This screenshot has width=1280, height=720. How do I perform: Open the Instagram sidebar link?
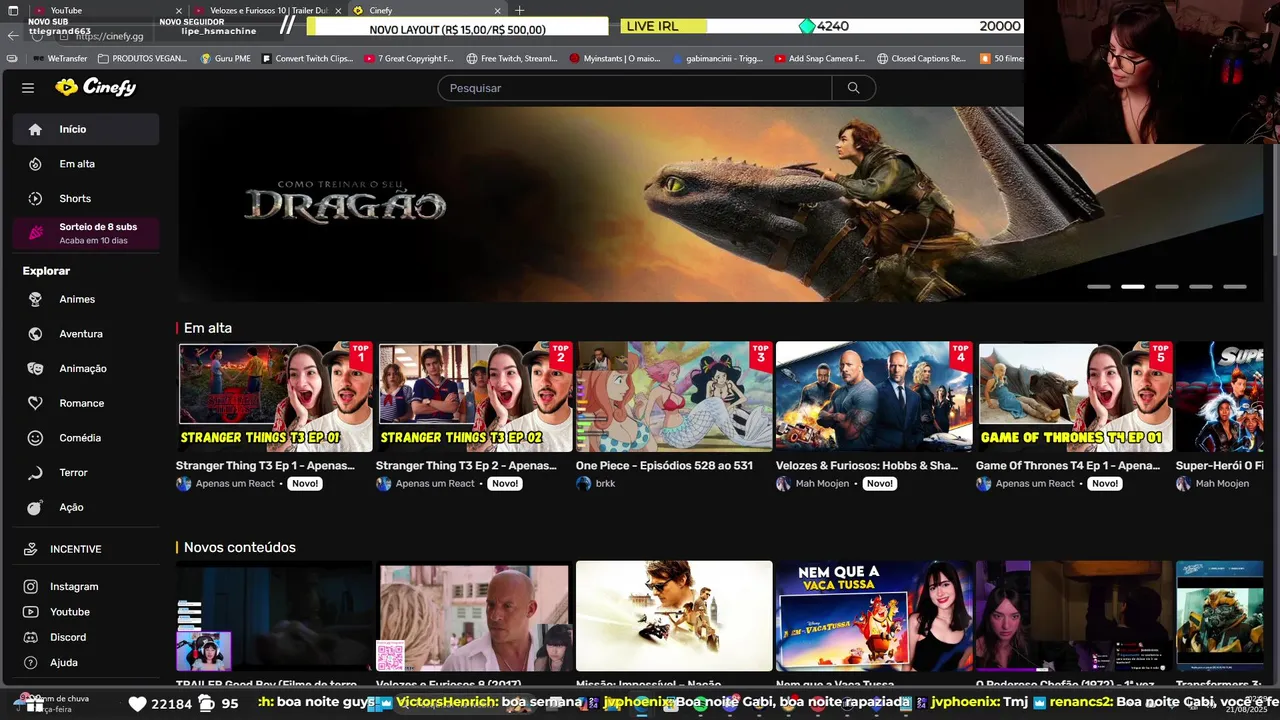tap(86, 587)
